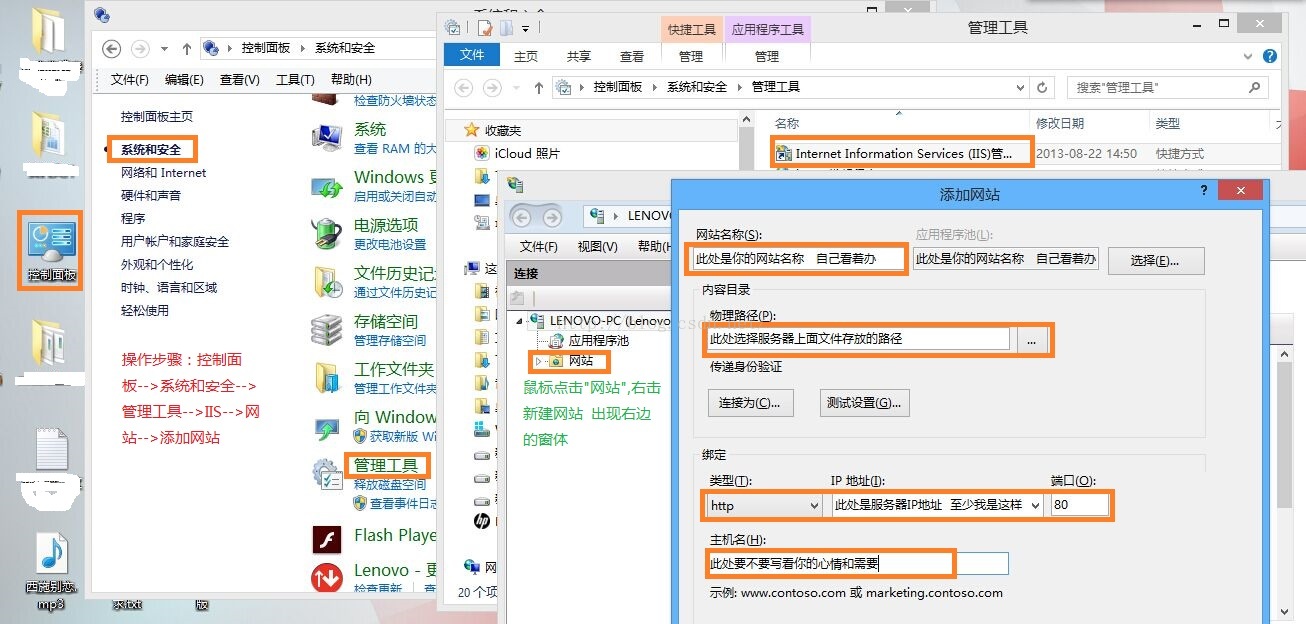The width and height of the screenshot is (1306, 624).
Task: Collapse the LENOVO-PC node in IIS tree
Action: (x=521, y=321)
